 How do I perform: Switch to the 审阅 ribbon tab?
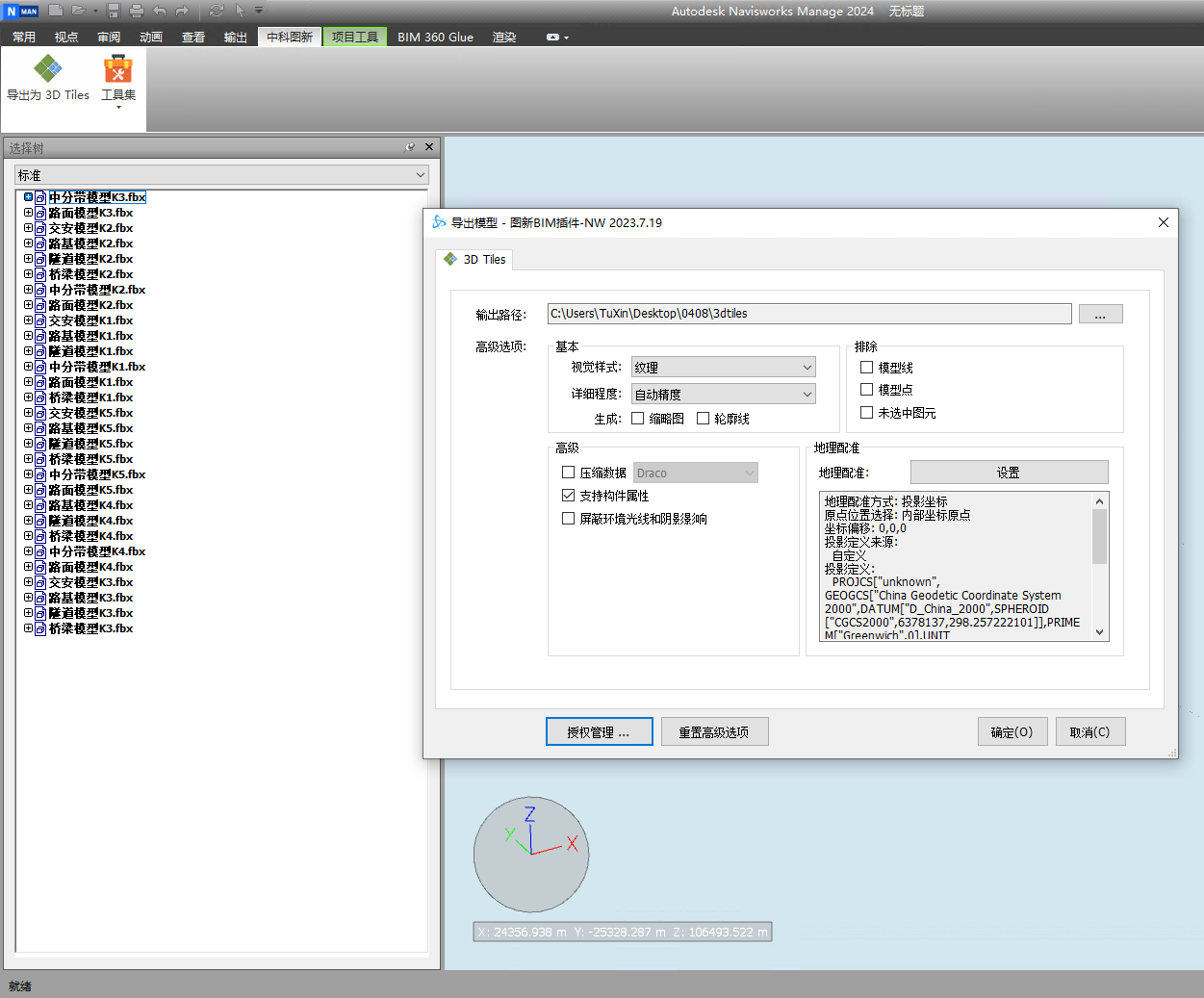pos(109,37)
